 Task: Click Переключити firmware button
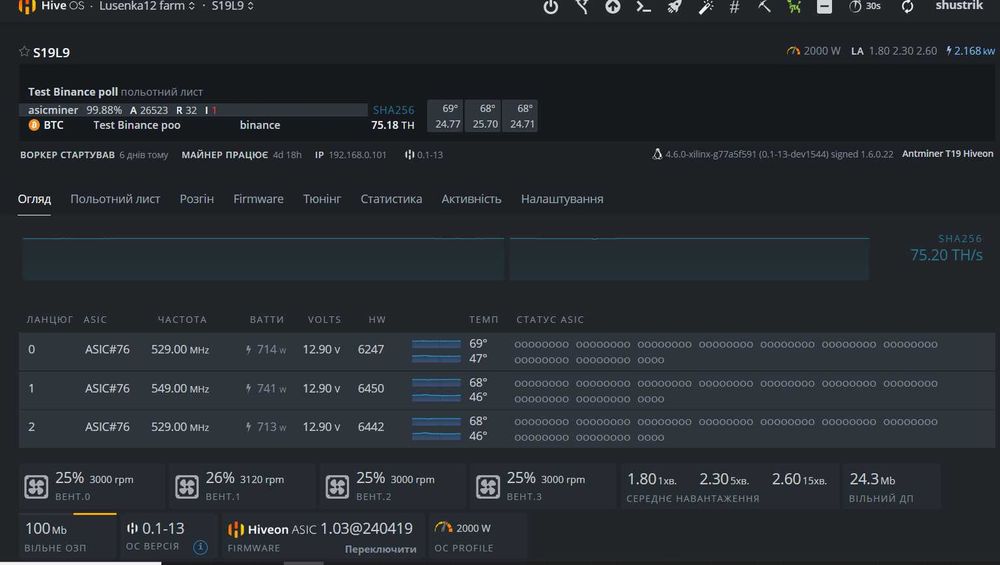click(x=381, y=549)
